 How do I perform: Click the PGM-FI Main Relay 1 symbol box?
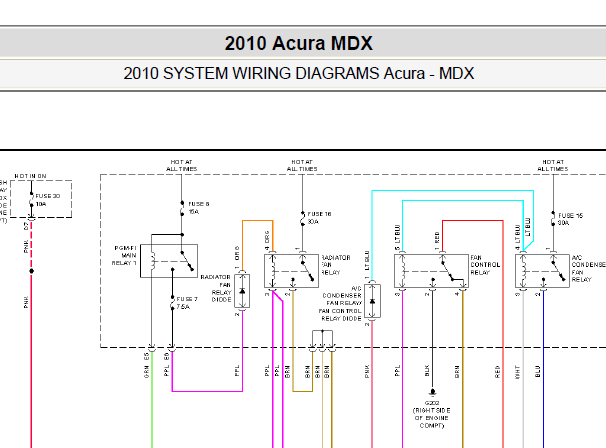pos(169,261)
